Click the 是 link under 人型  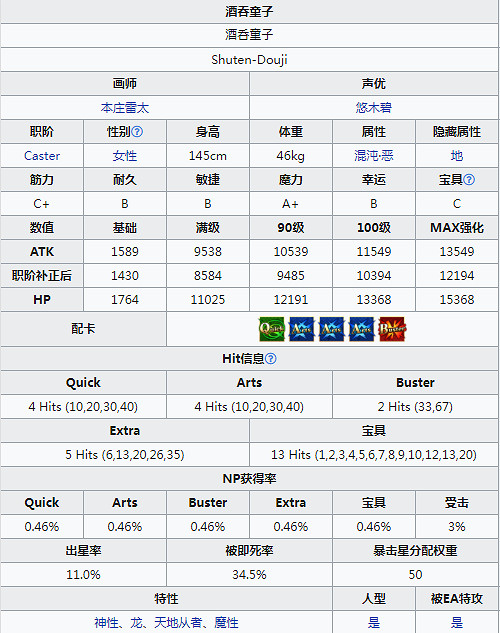[x=374, y=623]
